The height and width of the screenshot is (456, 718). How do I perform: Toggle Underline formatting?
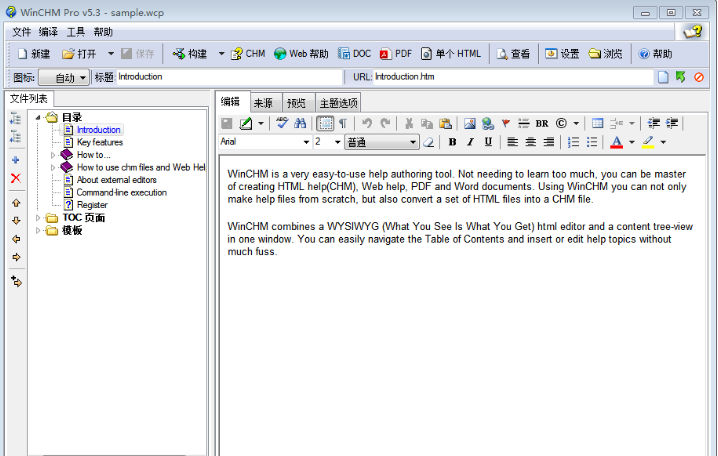tap(488, 142)
